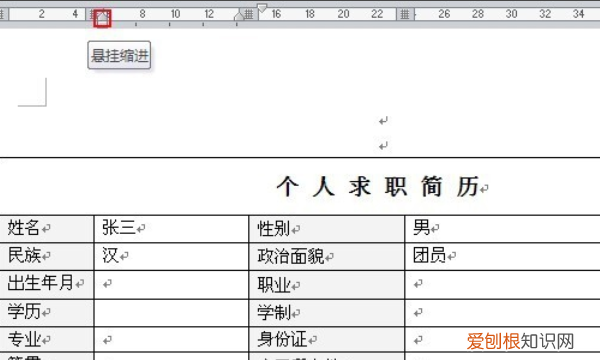Click the 身份证 table cell
The height and width of the screenshot is (360, 600).
pyautogui.click(x=327, y=340)
